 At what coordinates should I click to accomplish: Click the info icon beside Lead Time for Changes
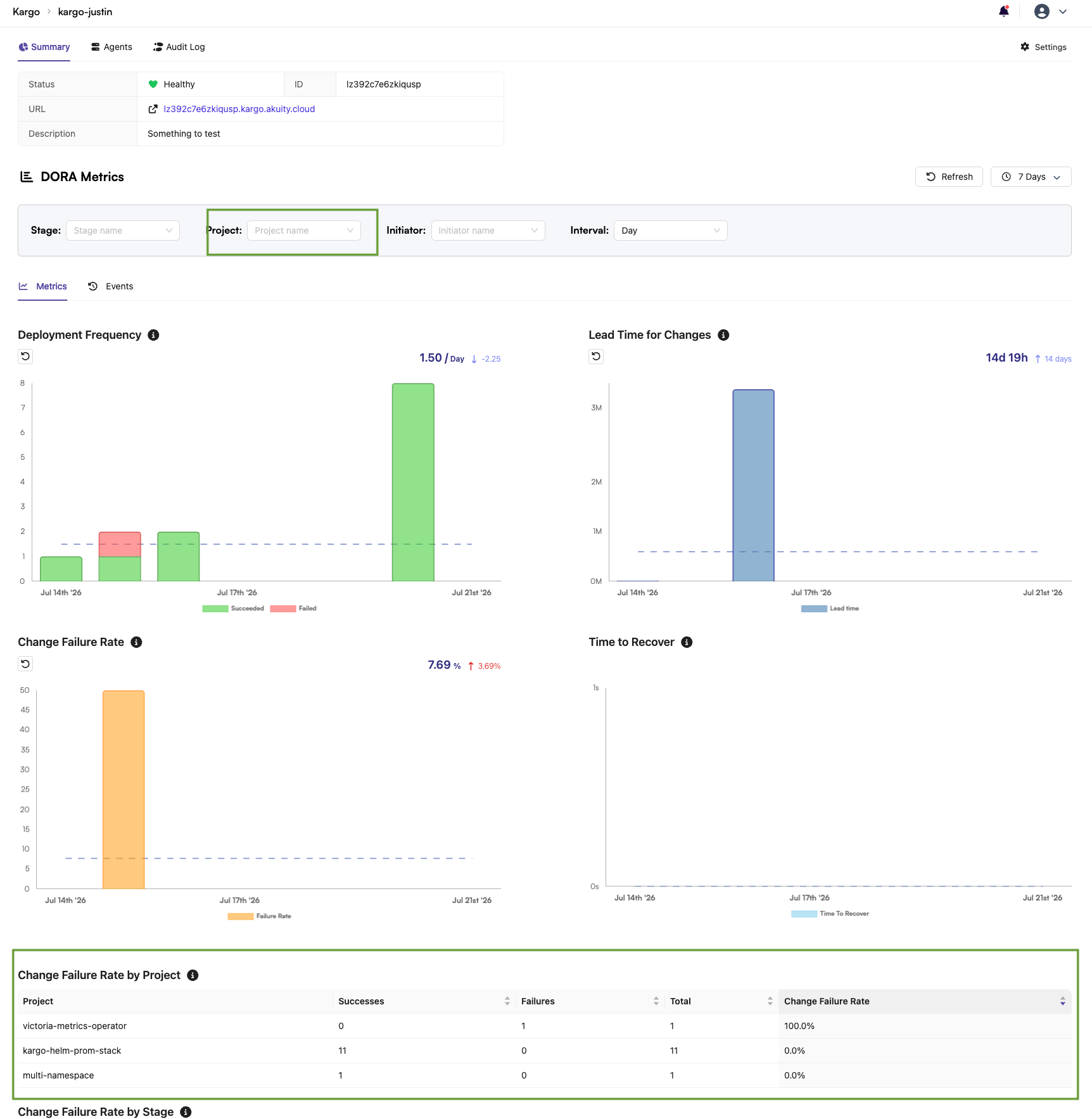coord(723,335)
